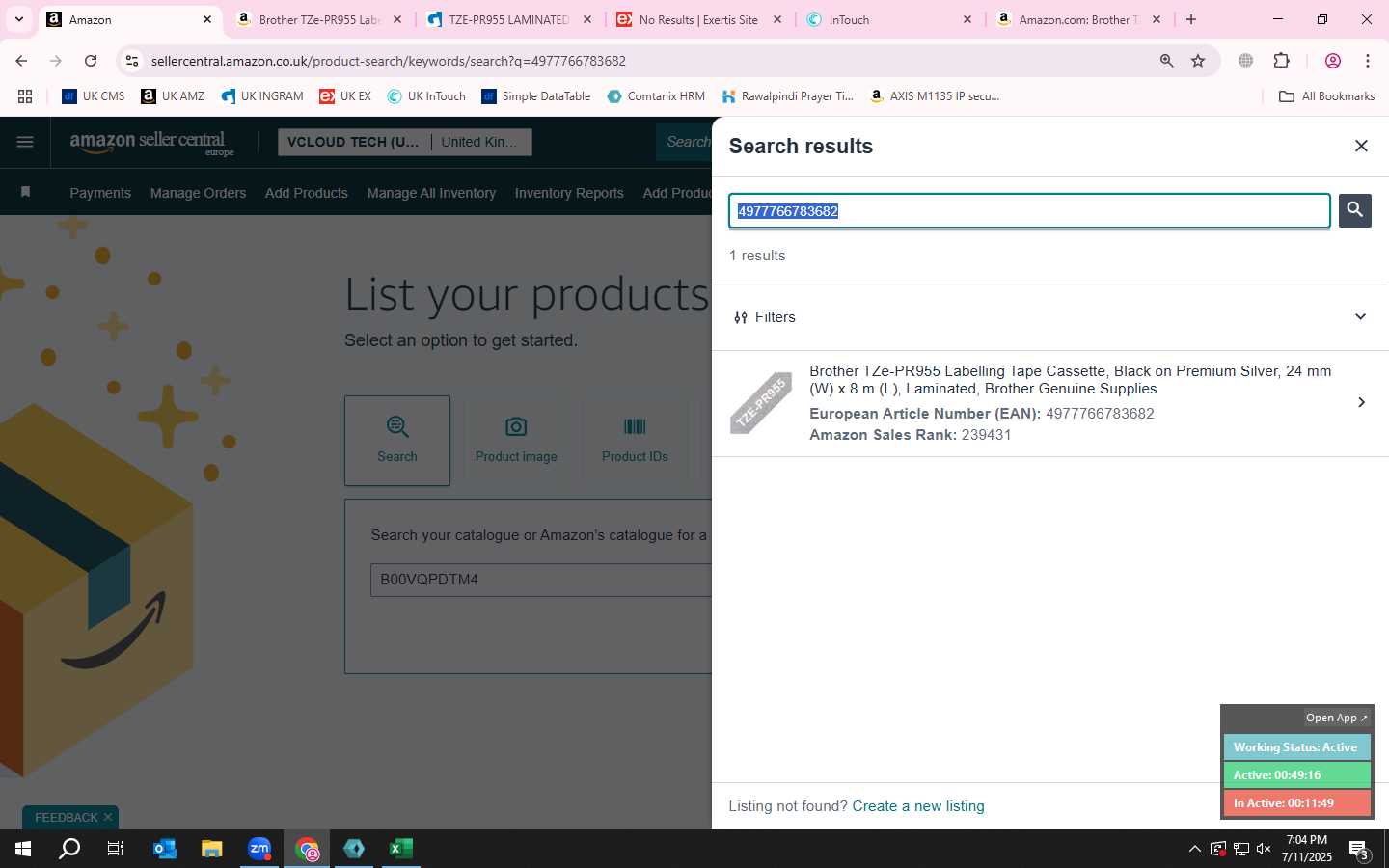Image resolution: width=1389 pixels, height=868 pixels.
Task: Open the UK EX bookmark
Action: pyautogui.click(x=345, y=96)
